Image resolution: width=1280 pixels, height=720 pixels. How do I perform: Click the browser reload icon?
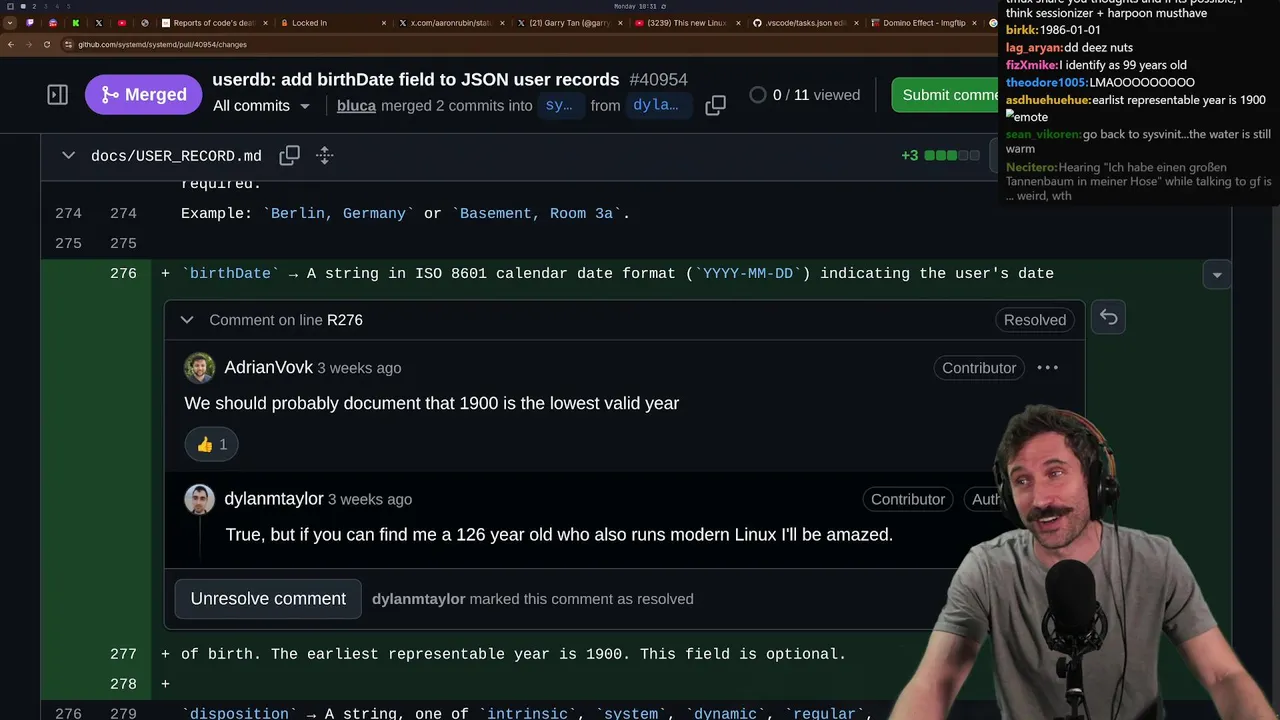(46, 44)
